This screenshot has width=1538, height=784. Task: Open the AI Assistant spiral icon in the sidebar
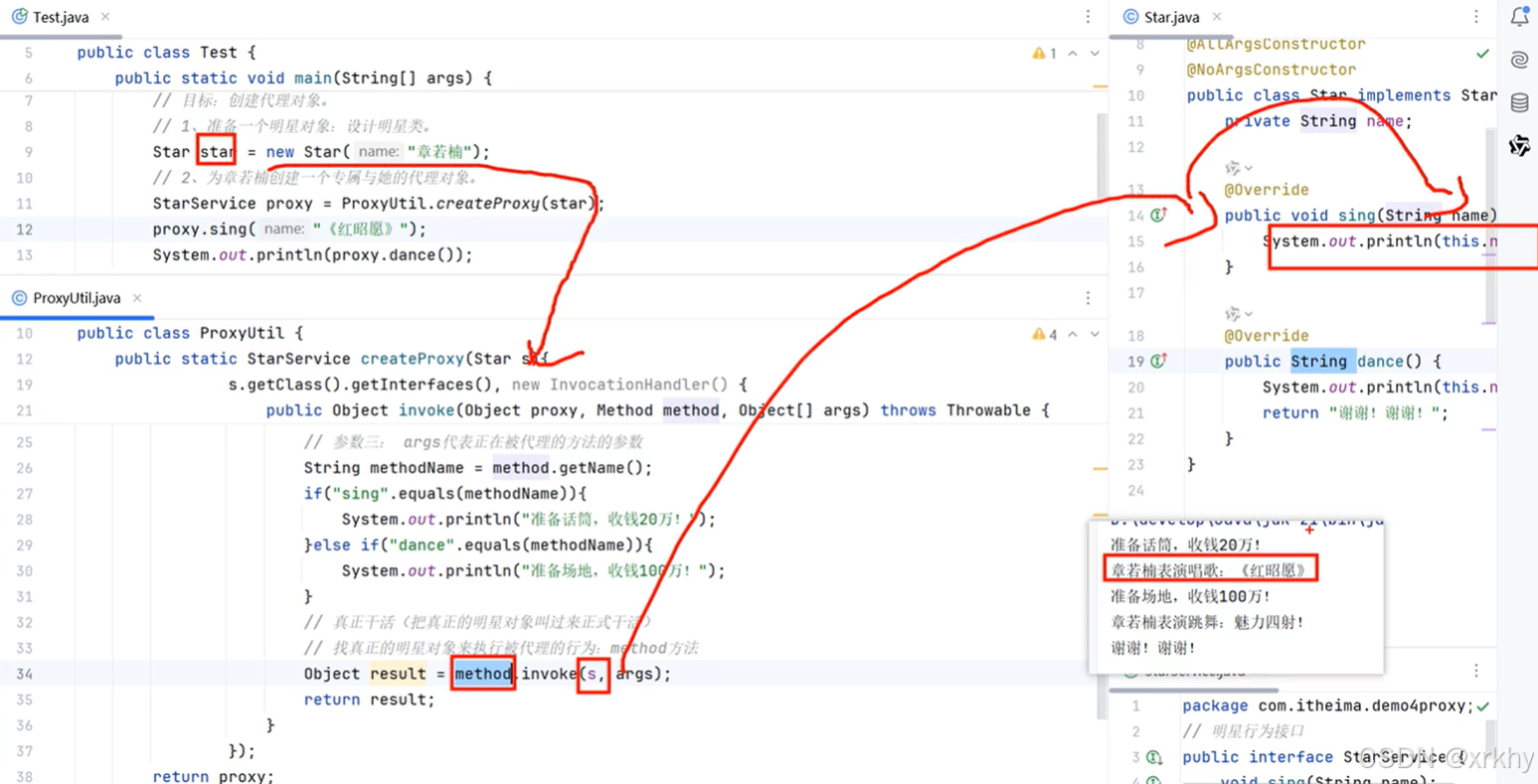1519,60
